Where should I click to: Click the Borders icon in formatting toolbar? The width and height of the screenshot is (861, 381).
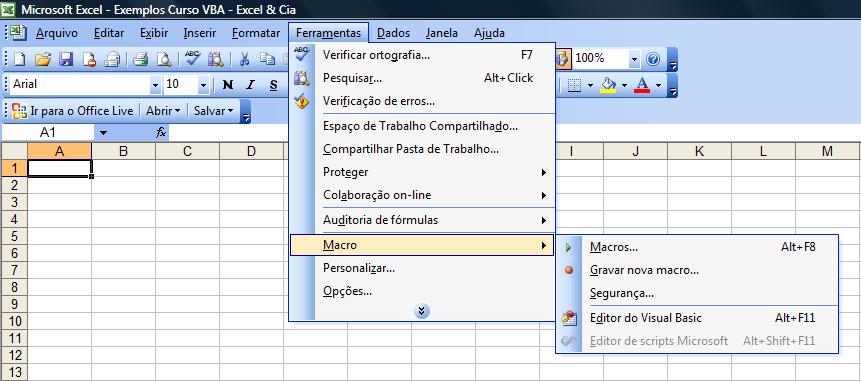pos(574,85)
